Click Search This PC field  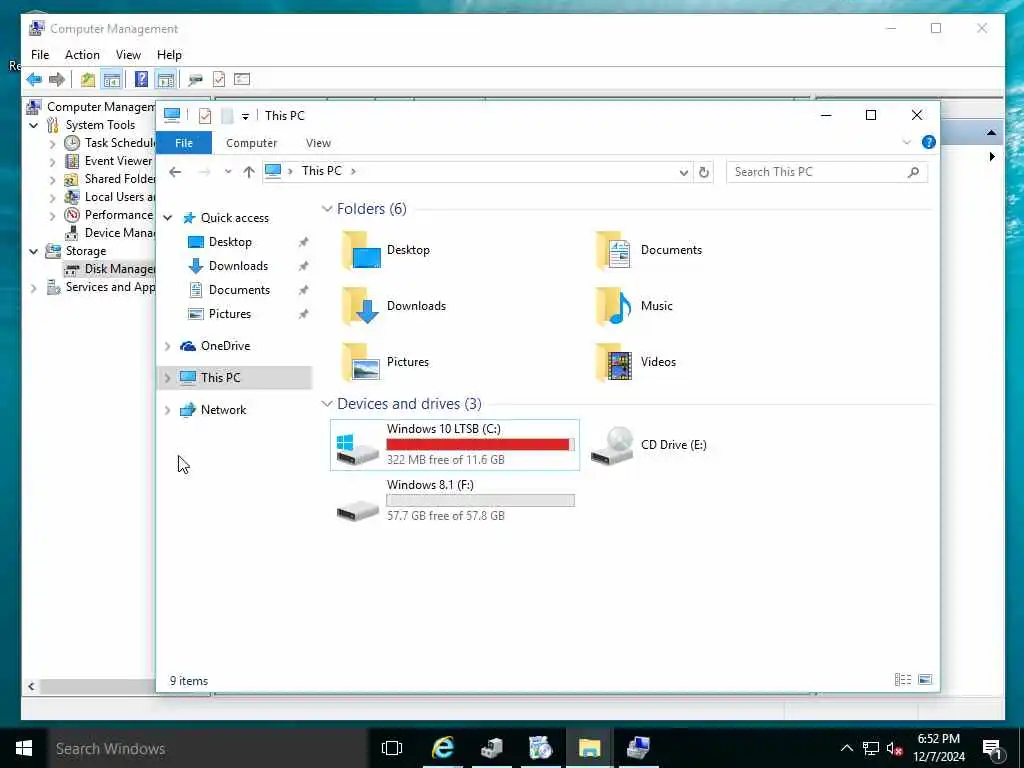827,172
